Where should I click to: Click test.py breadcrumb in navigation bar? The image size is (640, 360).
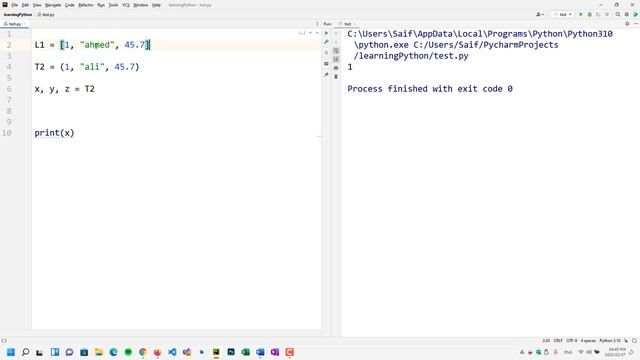pyautogui.click(x=46, y=15)
